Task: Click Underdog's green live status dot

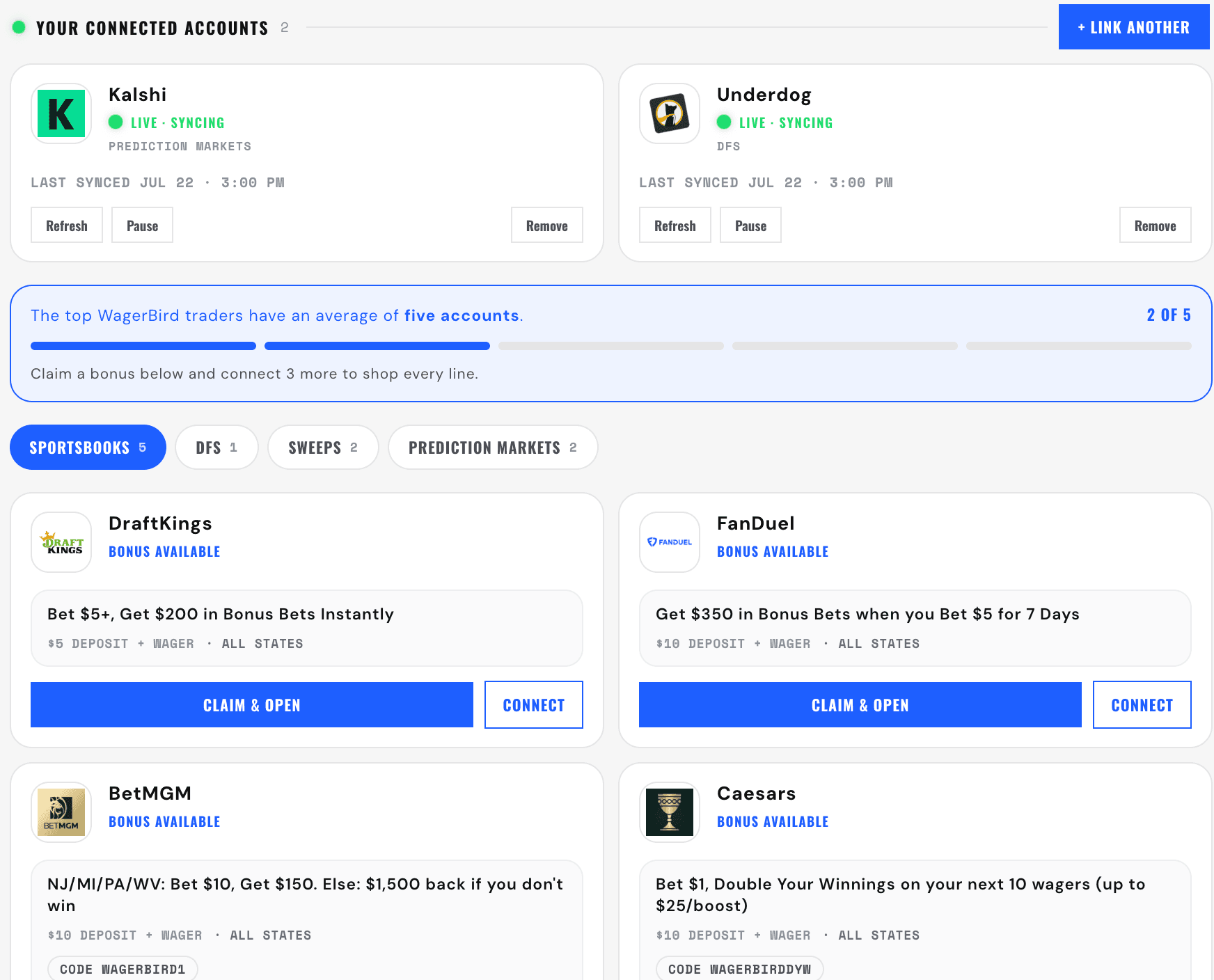Action: pyautogui.click(x=724, y=122)
